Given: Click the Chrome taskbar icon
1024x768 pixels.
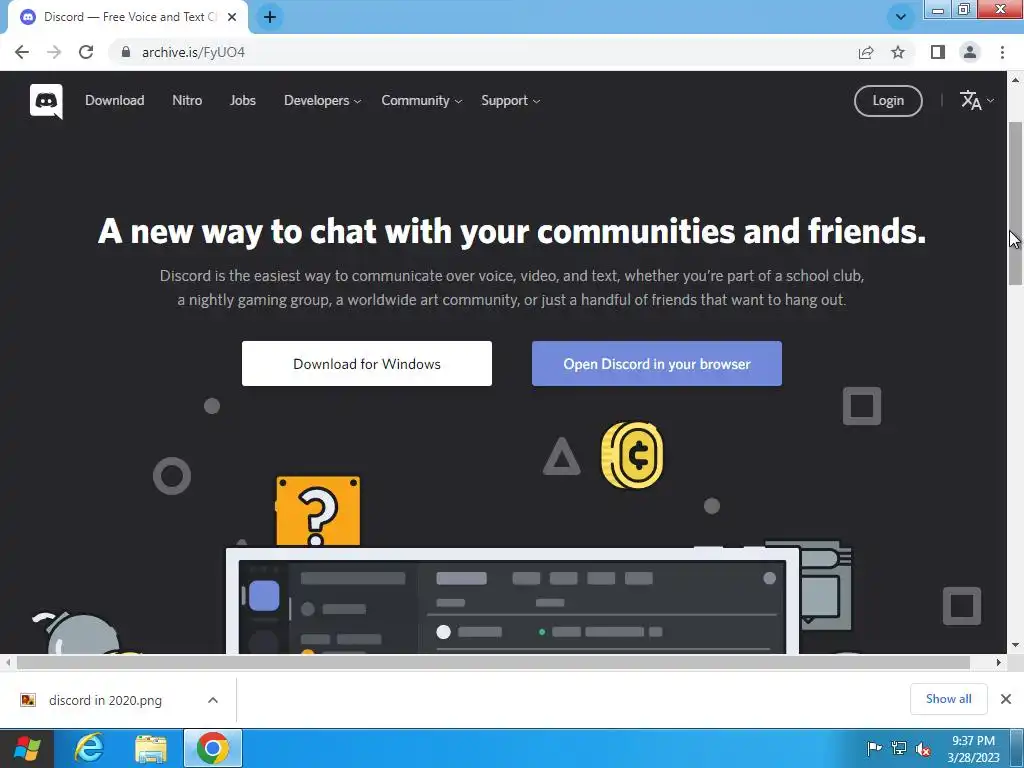Looking at the screenshot, I should point(213,748).
